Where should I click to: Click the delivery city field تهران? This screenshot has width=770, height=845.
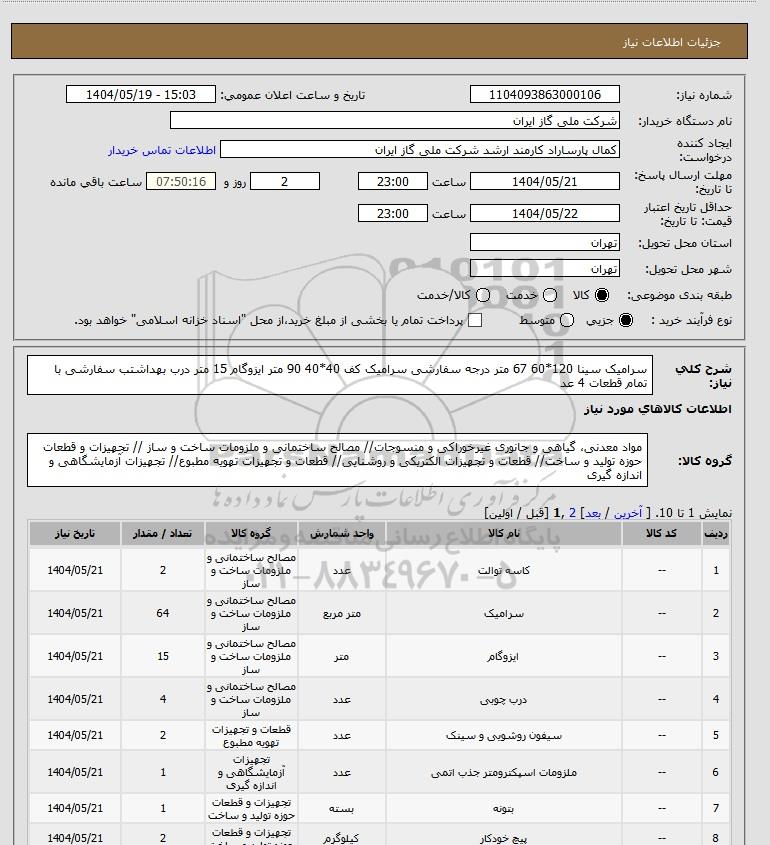coord(545,268)
